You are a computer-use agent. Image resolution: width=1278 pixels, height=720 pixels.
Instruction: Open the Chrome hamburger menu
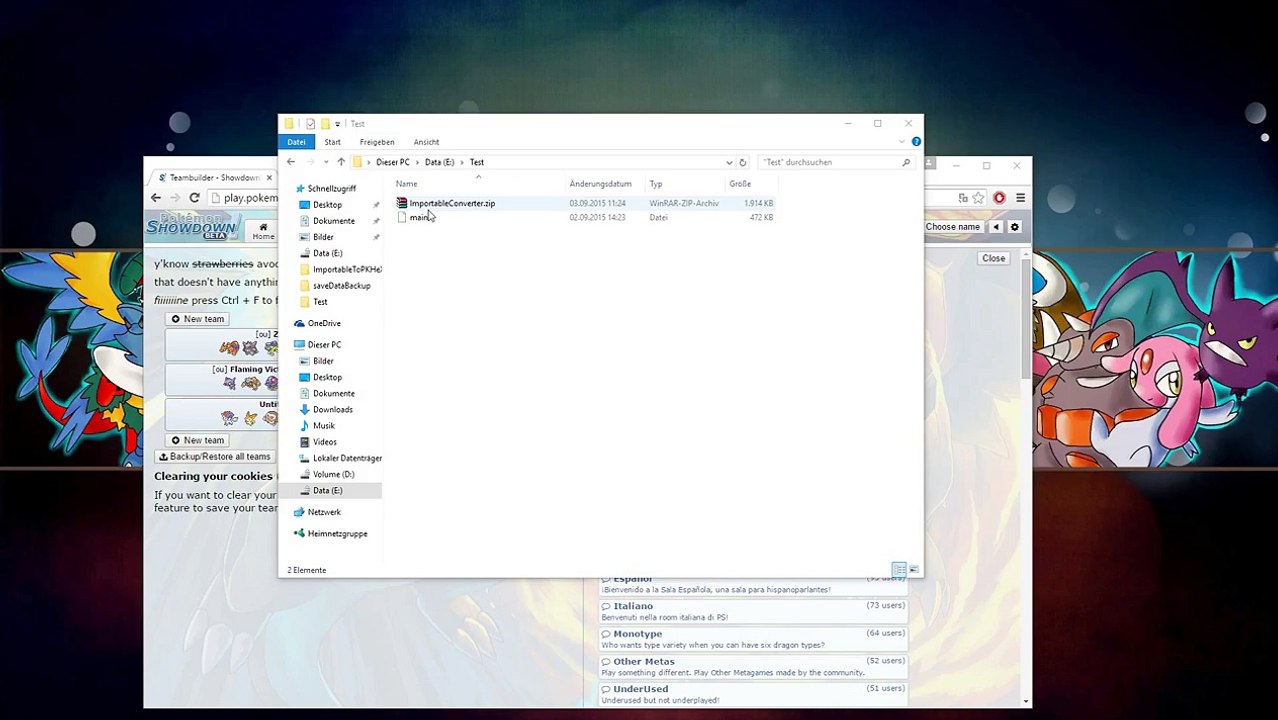tap(1020, 198)
